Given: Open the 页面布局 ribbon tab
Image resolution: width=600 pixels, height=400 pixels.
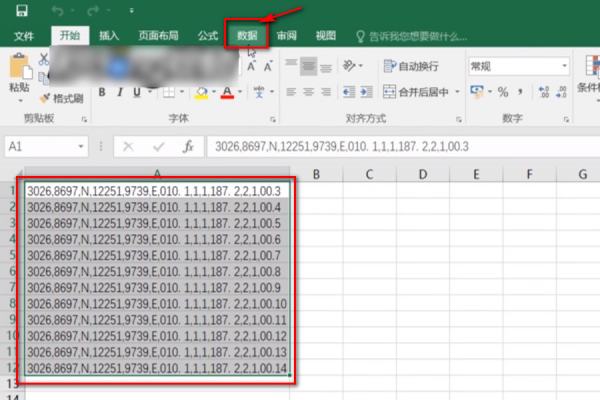Looking at the screenshot, I should (158, 36).
